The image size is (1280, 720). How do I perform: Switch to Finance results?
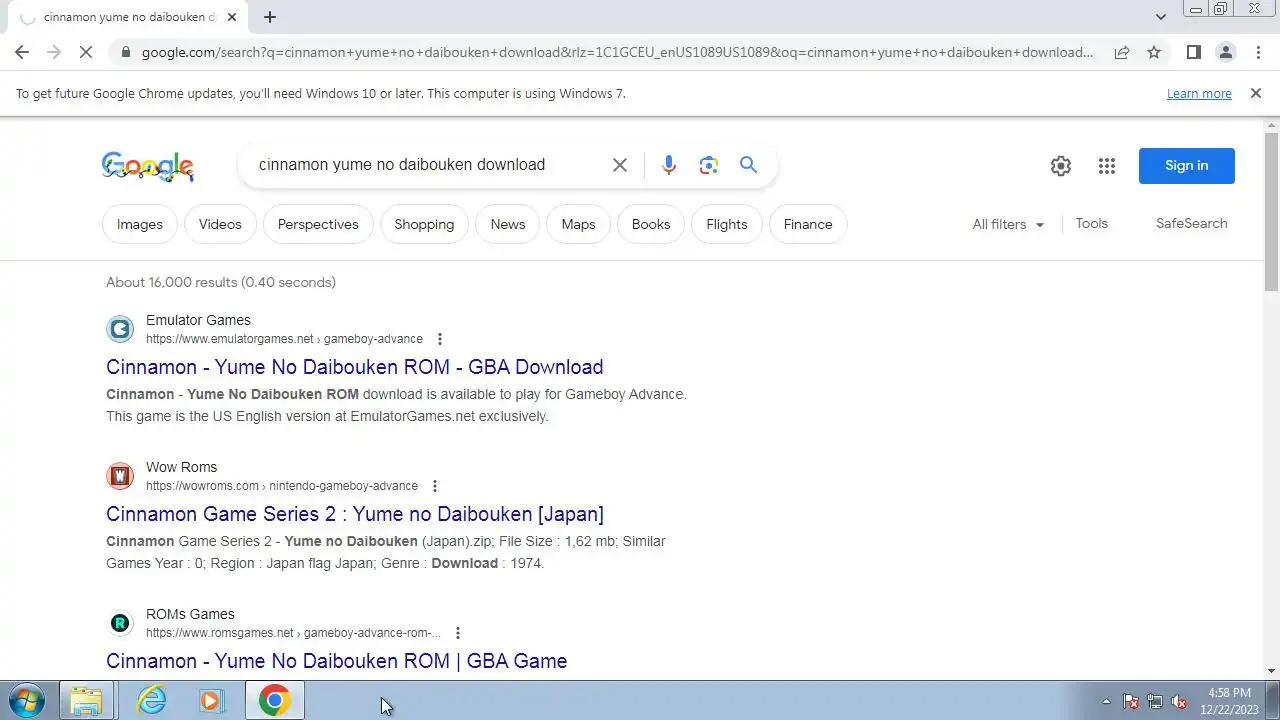coord(808,224)
